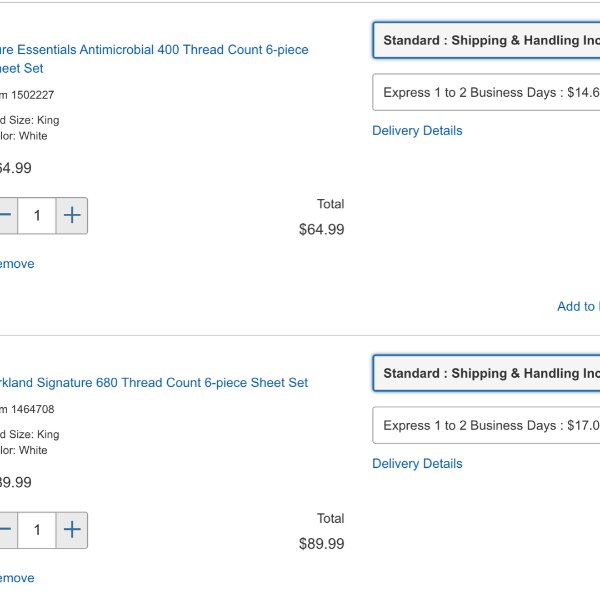This screenshot has height=600, width=600.
Task: Decrease quantity of the 400 Thread Count sheet set
Action: tap(8, 215)
